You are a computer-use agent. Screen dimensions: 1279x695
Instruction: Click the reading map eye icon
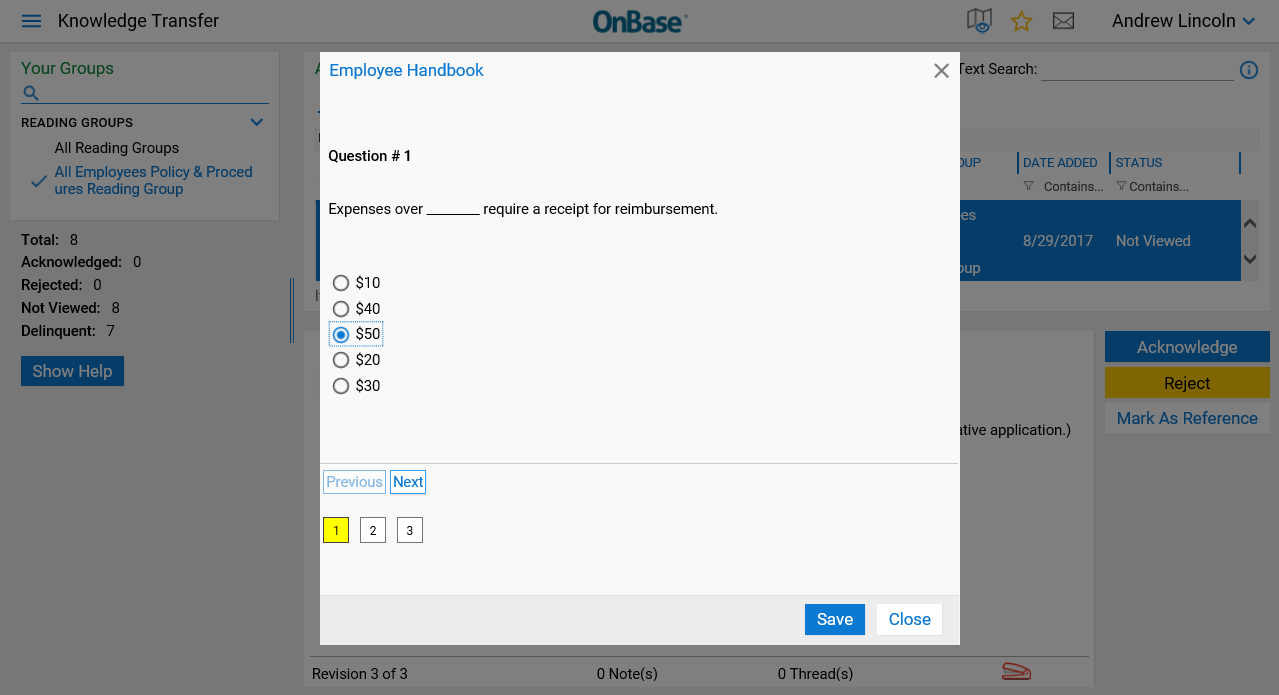(979, 21)
